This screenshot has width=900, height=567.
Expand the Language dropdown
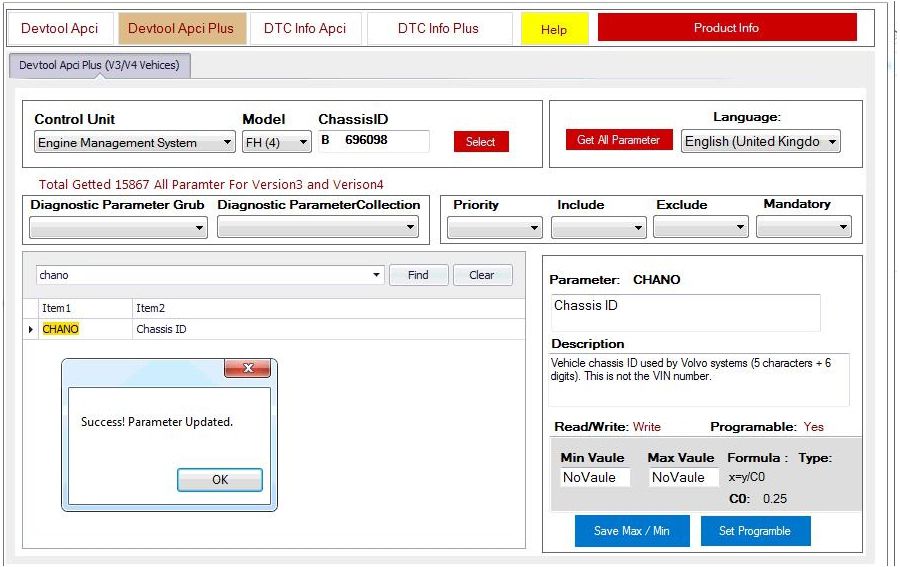tap(761, 142)
